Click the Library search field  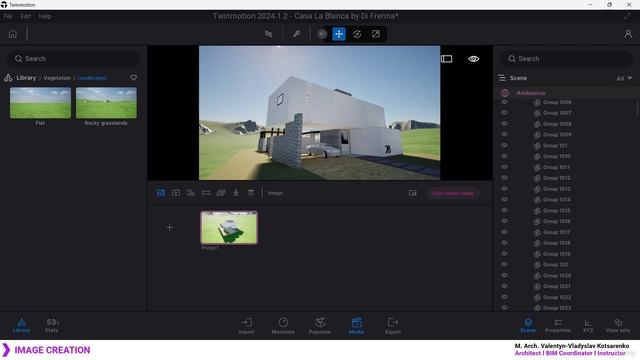coord(73,59)
